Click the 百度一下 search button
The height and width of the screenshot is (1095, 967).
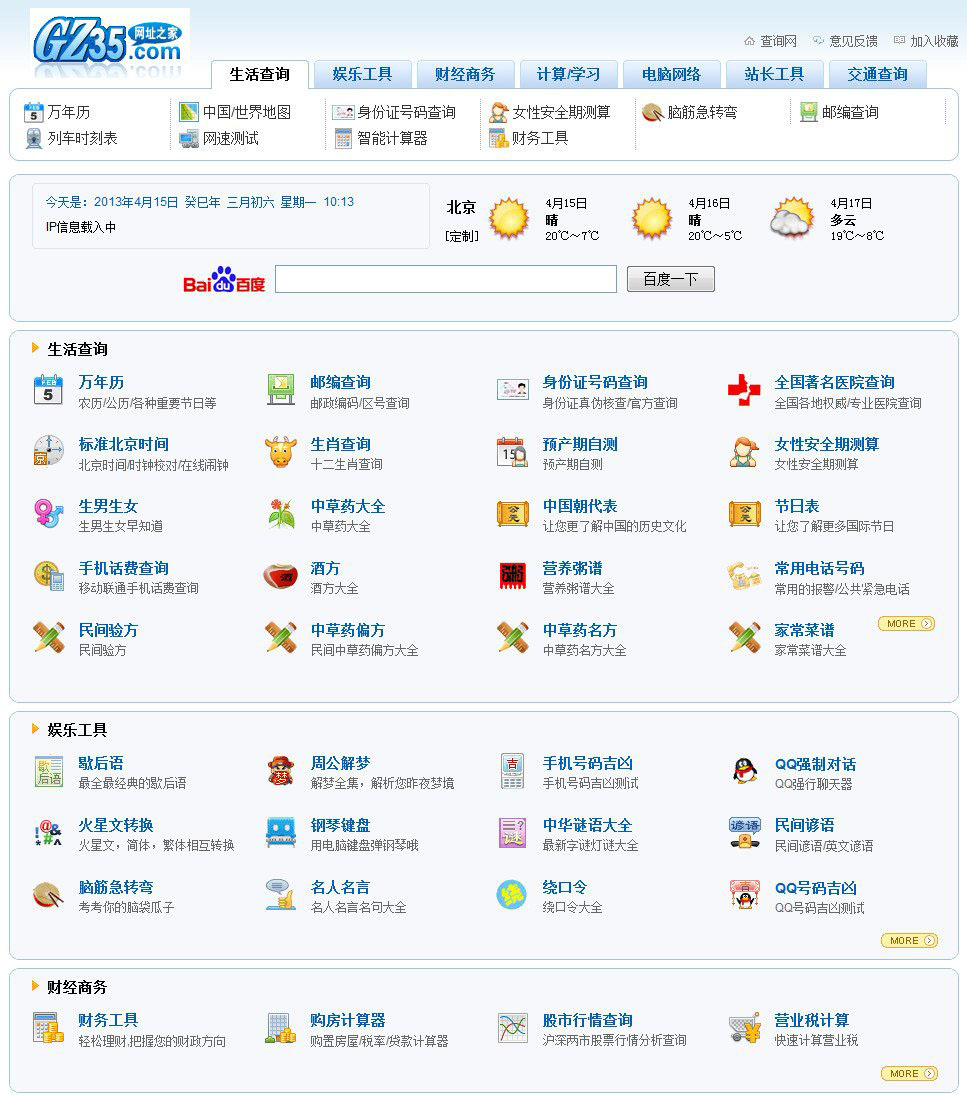[x=670, y=278]
